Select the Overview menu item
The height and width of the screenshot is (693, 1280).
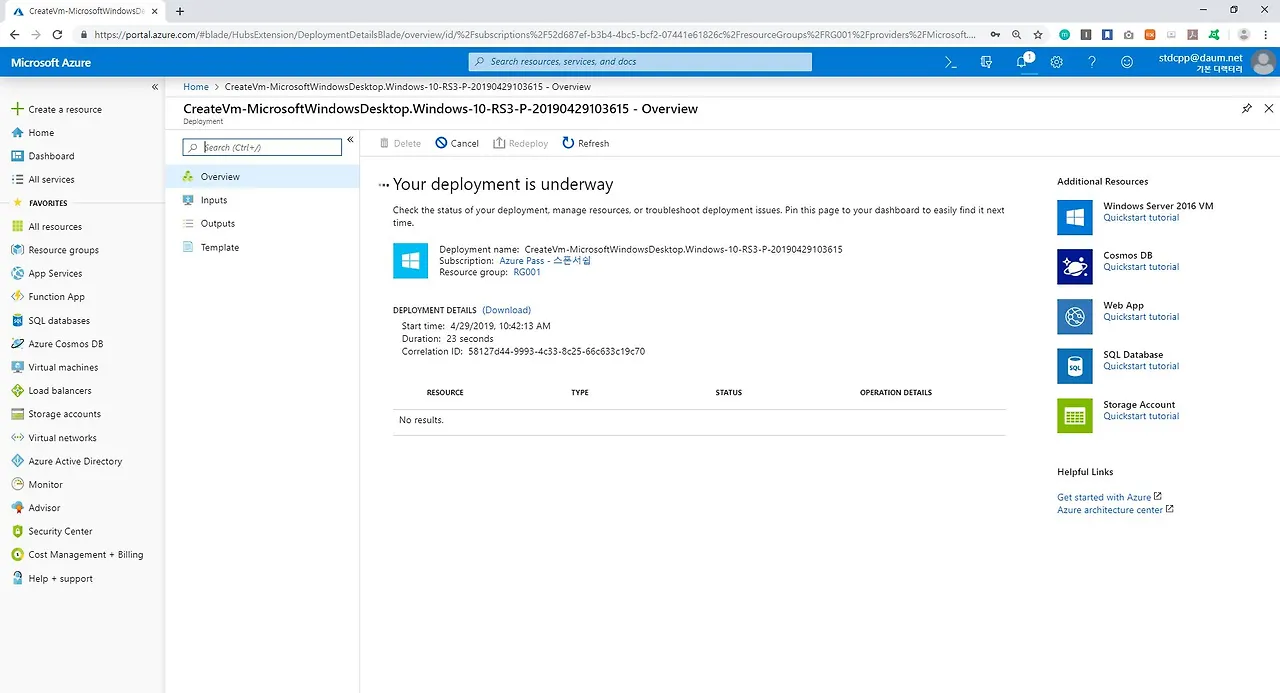(x=262, y=177)
